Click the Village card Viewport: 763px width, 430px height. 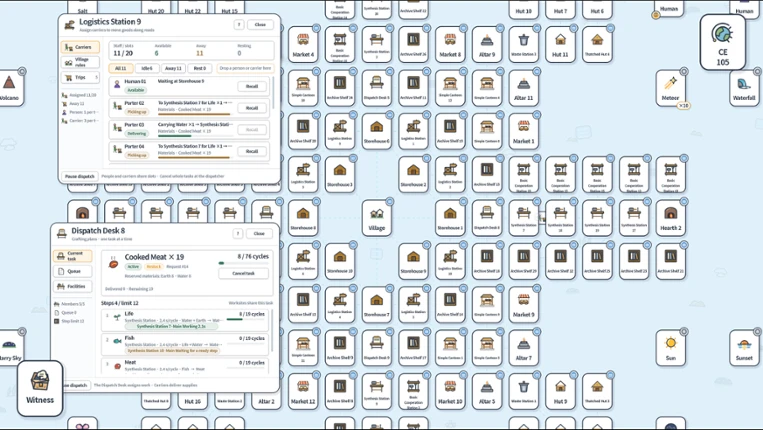377,218
